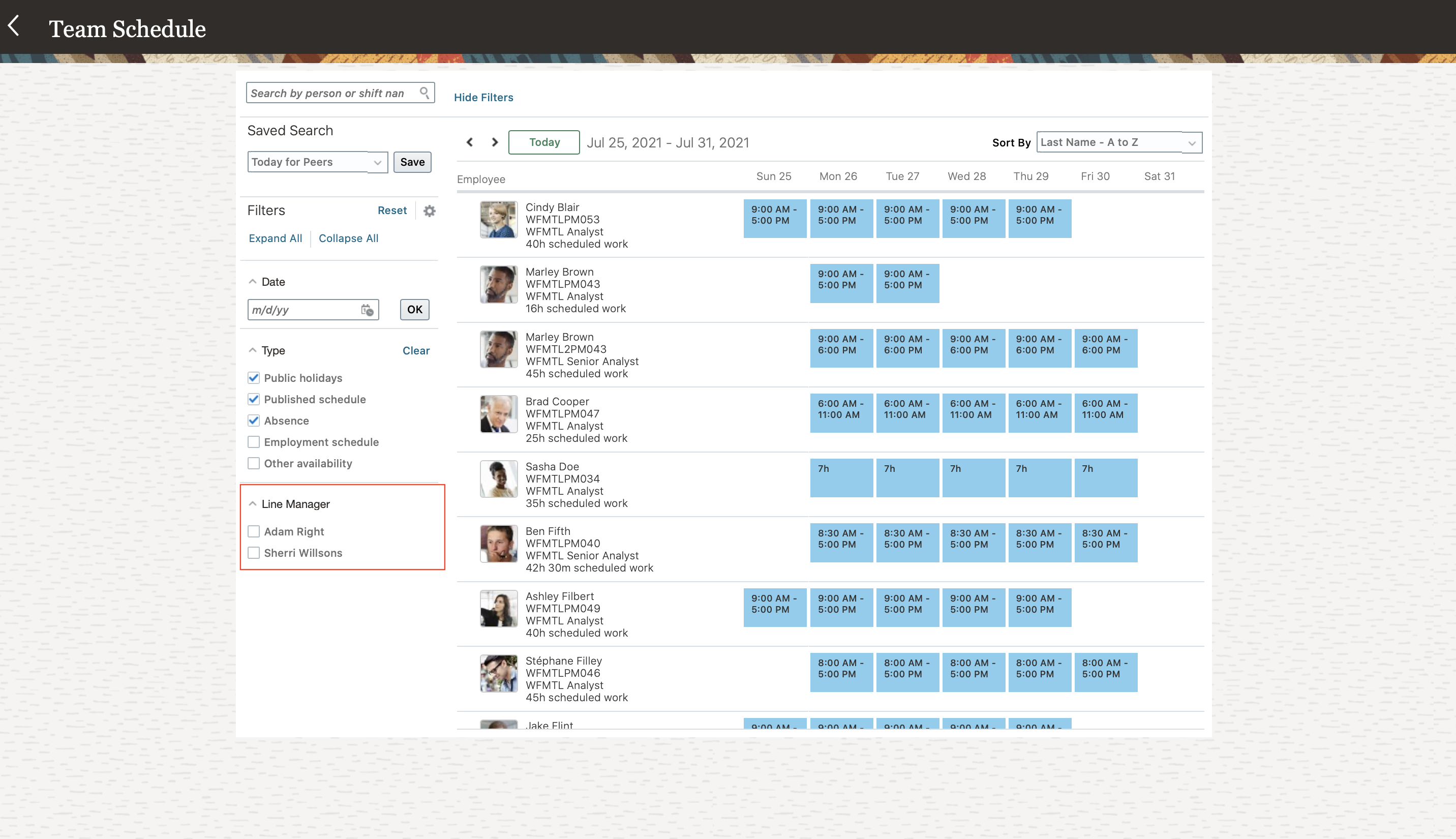This screenshot has width=1456, height=839.
Task: Open the date picker calendar icon
Action: (368, 310)
